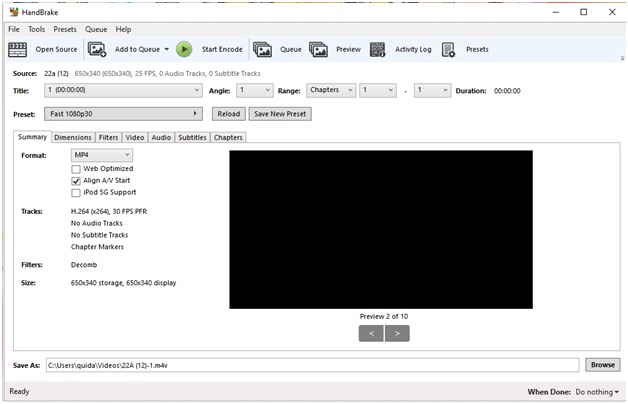Click the source name '22a (12)'
This screenshot has width=628, height=404.
coord(56,74)
